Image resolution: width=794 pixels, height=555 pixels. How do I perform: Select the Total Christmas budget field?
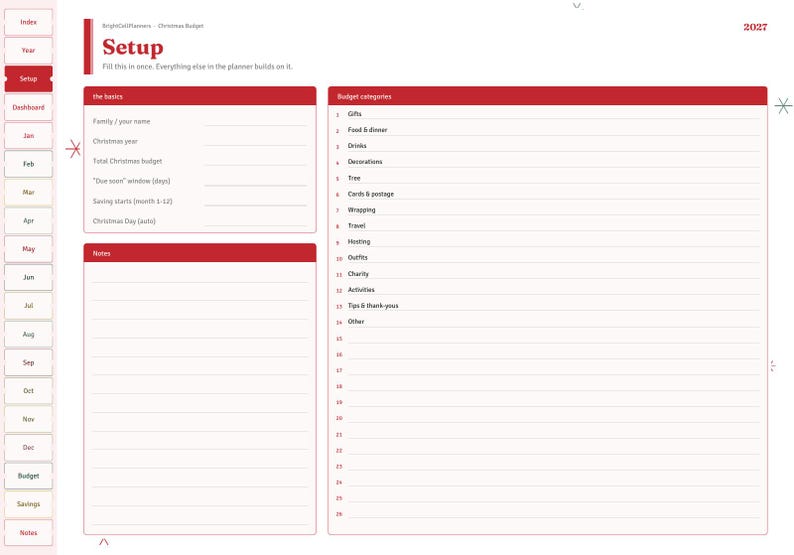point(256,161)
